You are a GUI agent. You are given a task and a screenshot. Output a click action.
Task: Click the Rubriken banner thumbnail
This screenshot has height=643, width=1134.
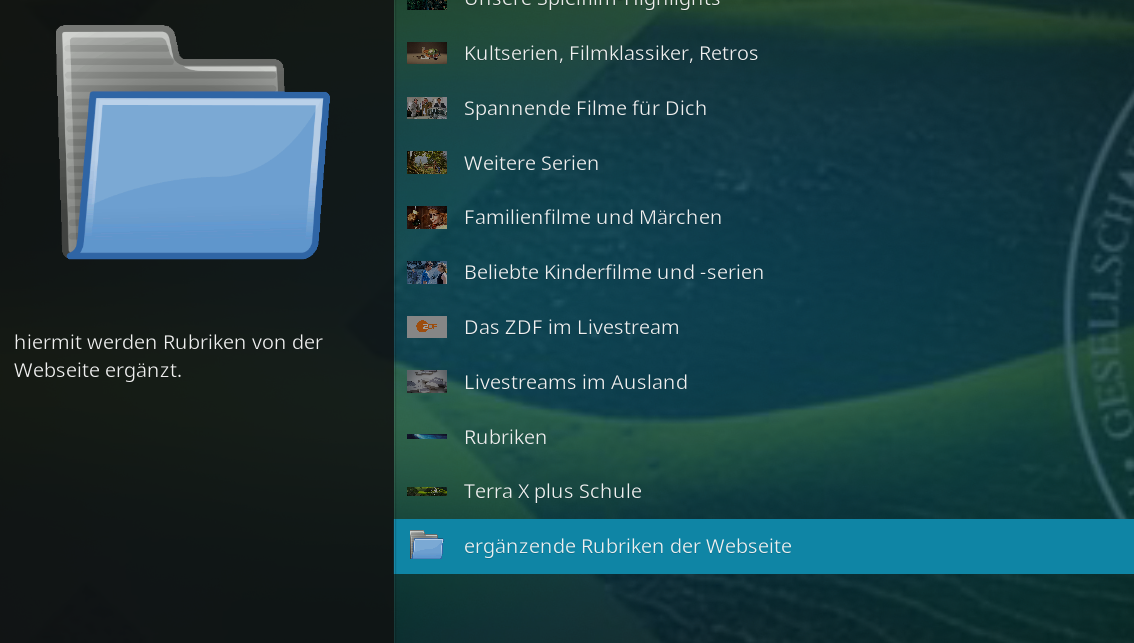pos(427,436)
